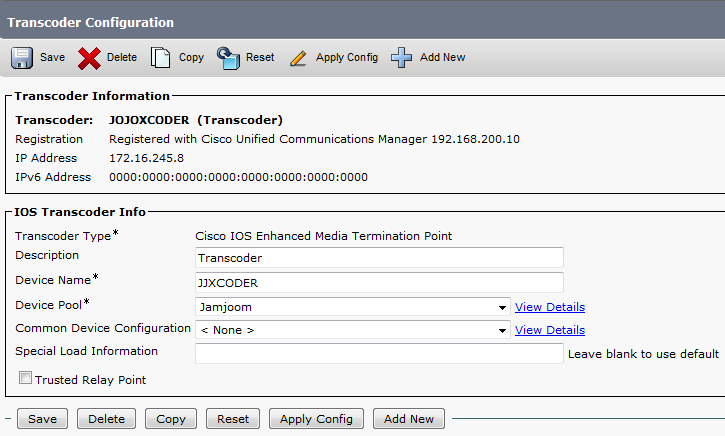Viewport: 725px width, 436px height.
Task: Click the Special Load Information field
Action: pos(379,353)
